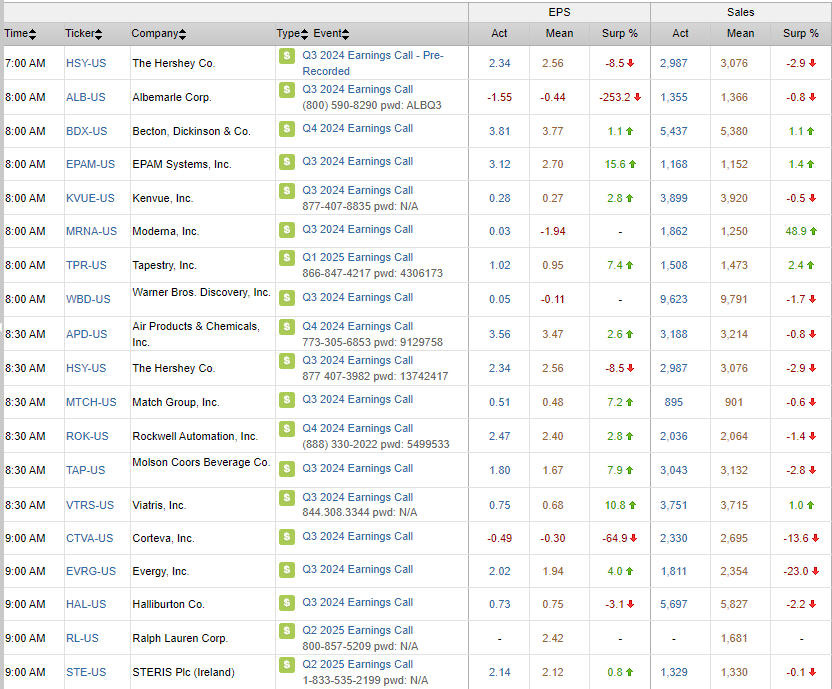This screenshot has width=832, height=689.
Task: Open Becton Dickinson's Q4 2024 Earnings Call link
Action: tap(357, 129)
